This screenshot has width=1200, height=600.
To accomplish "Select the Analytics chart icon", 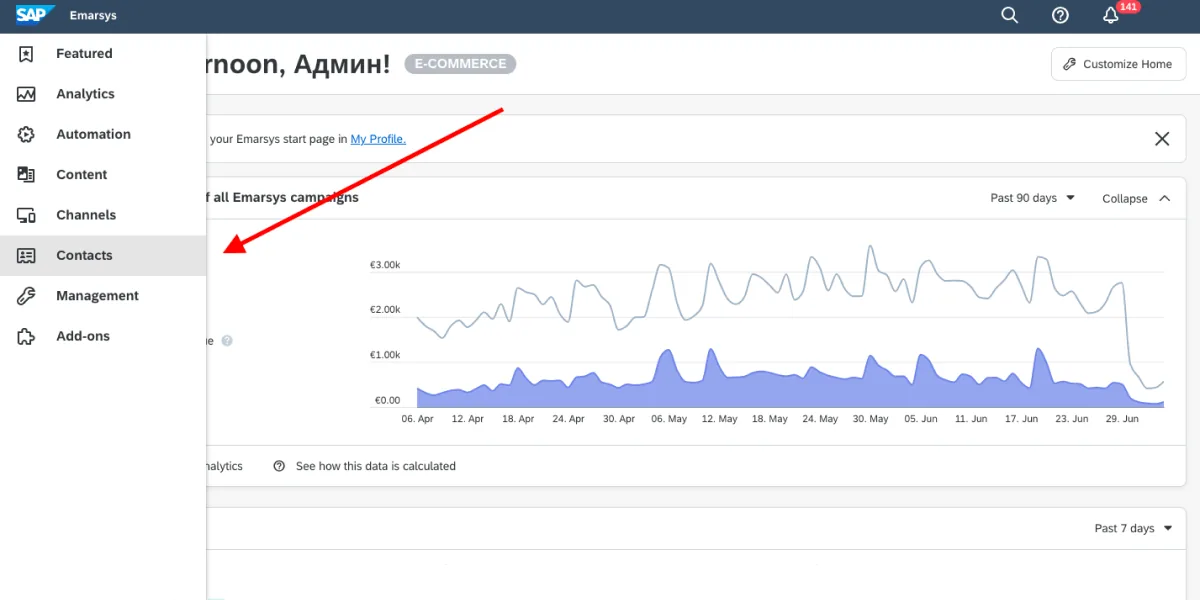I will (x=26, y=94).
